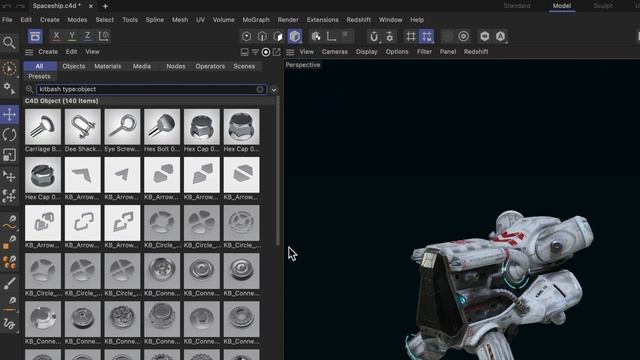Open the search magnifier tool in left sidebar
This screenshot has height=360, width=640.
click(x=9, y=42)
